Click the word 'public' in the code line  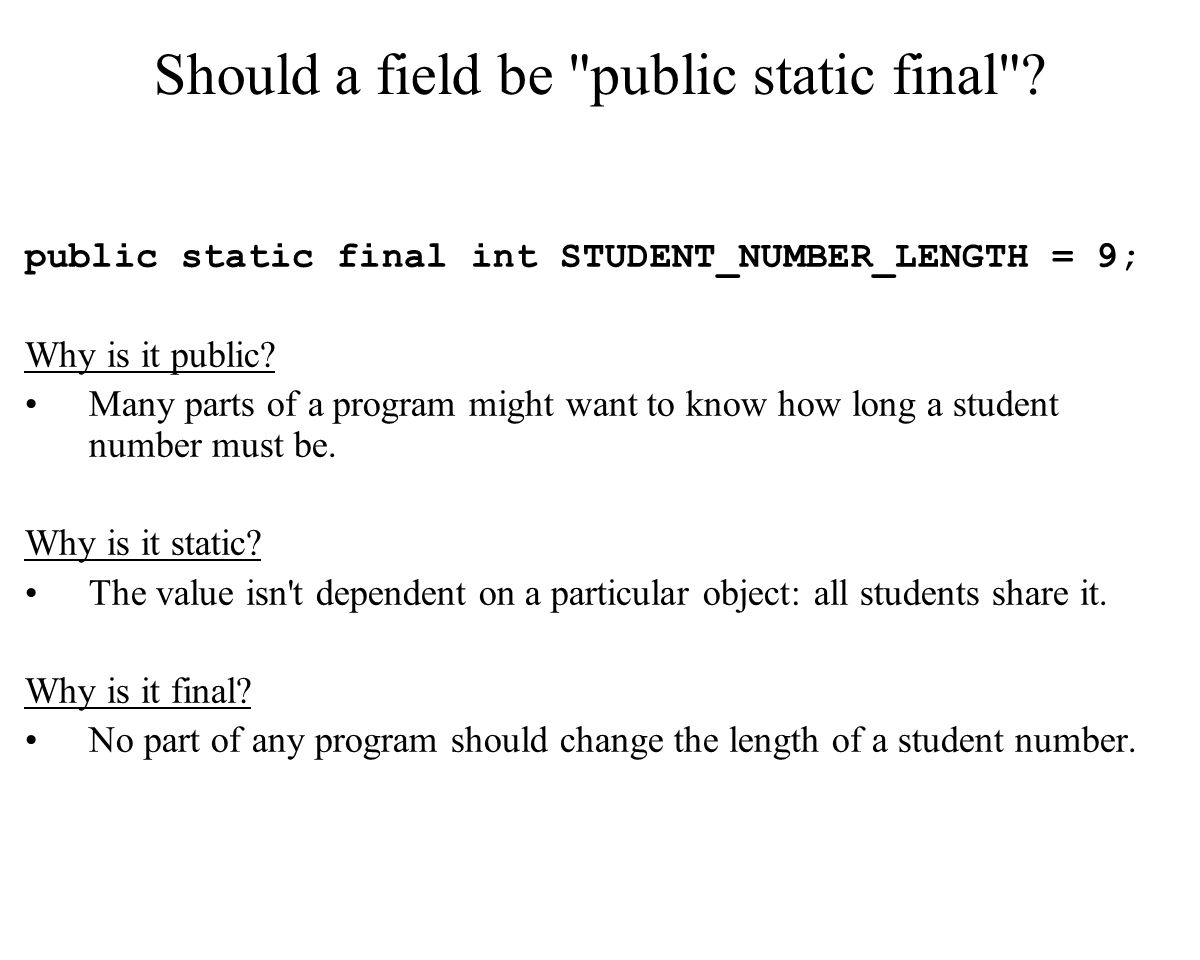tap(92, 258)
